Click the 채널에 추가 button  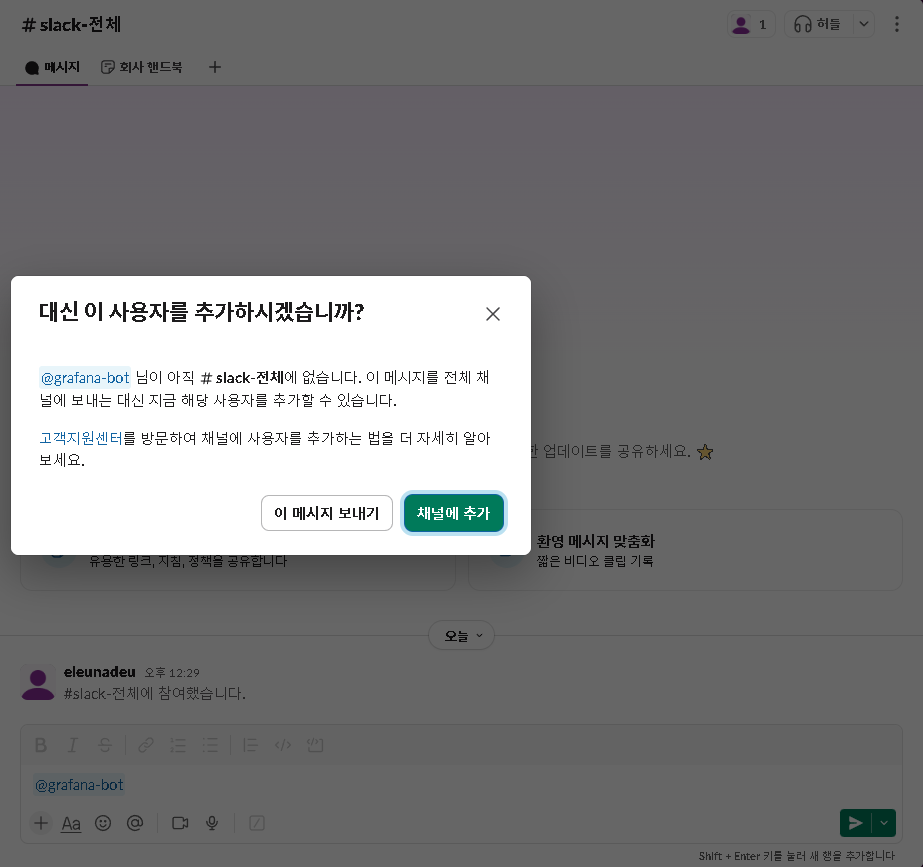453,513
